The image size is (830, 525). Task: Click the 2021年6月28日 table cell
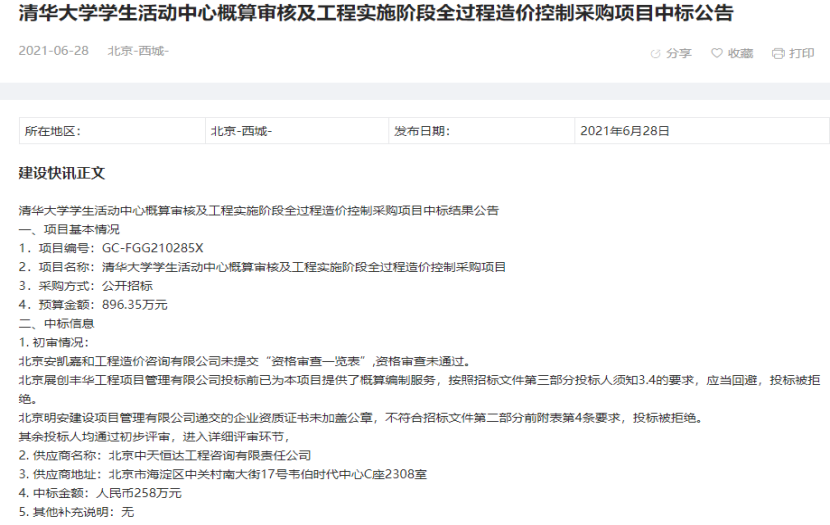pos(625,131)
